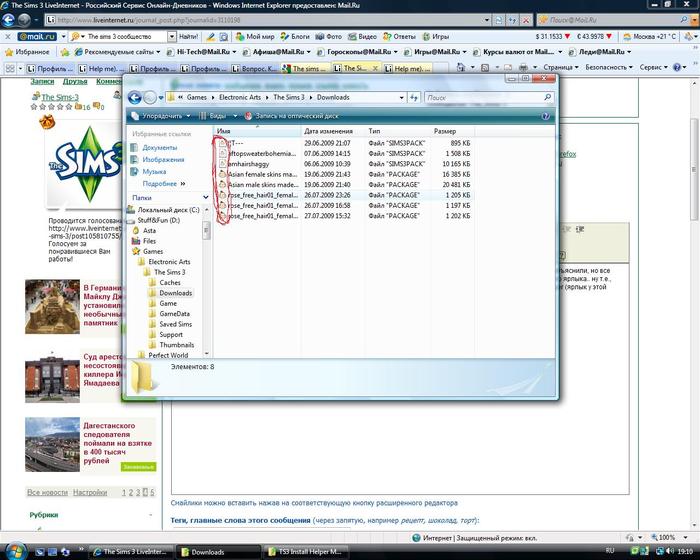Select the Caches folder in tree
The image size is (700, 560).
tap(170, 283)
